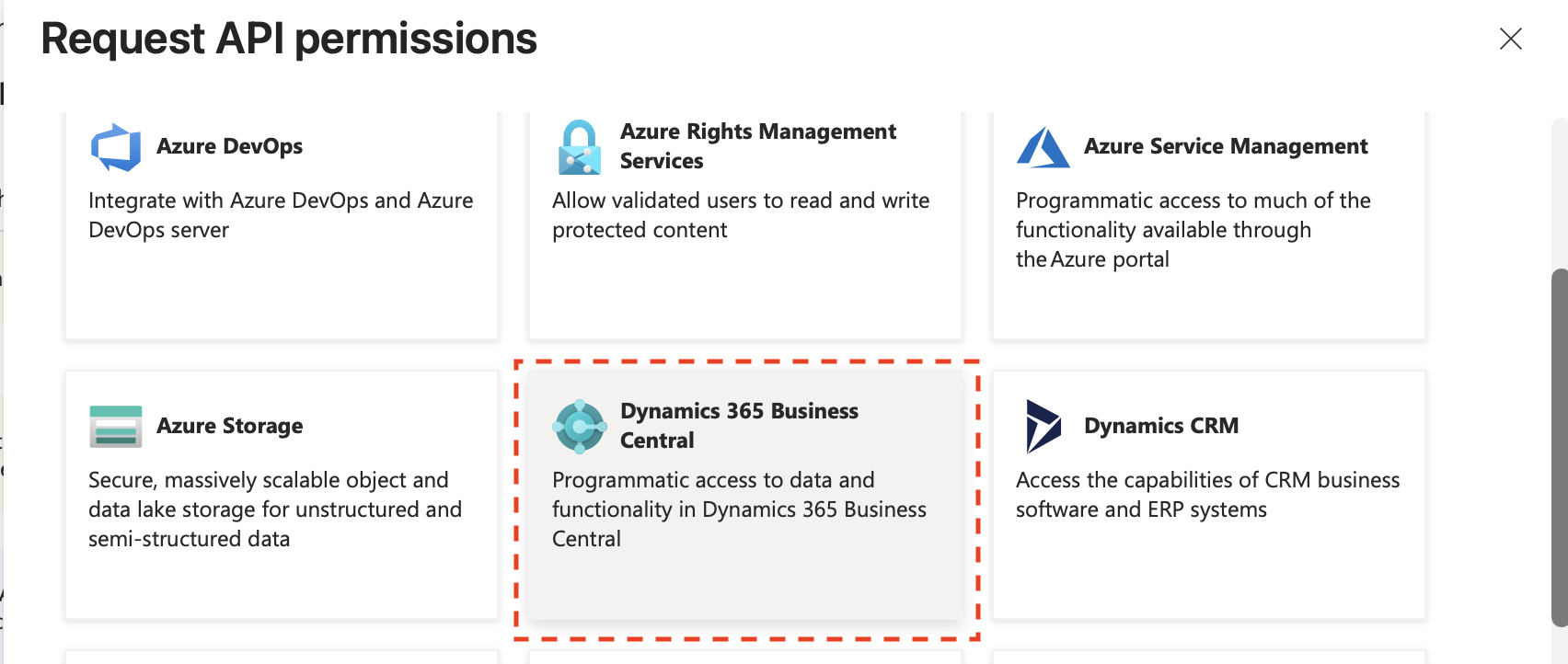Click Dynamics CRM card description text
This screenshot has width=1568, height=664.
(x=1207, y=495)
